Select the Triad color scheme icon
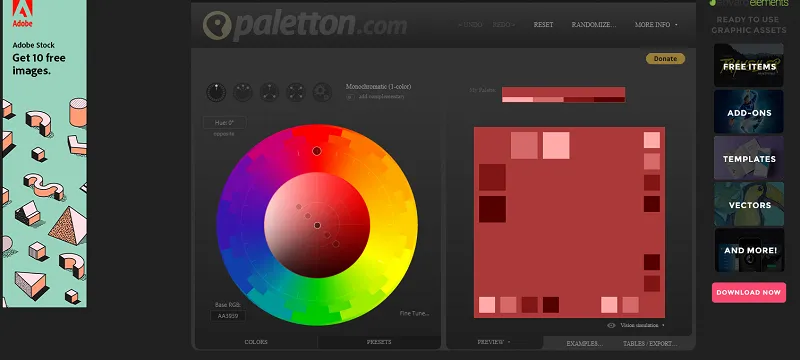 click(x=269, y=92)
